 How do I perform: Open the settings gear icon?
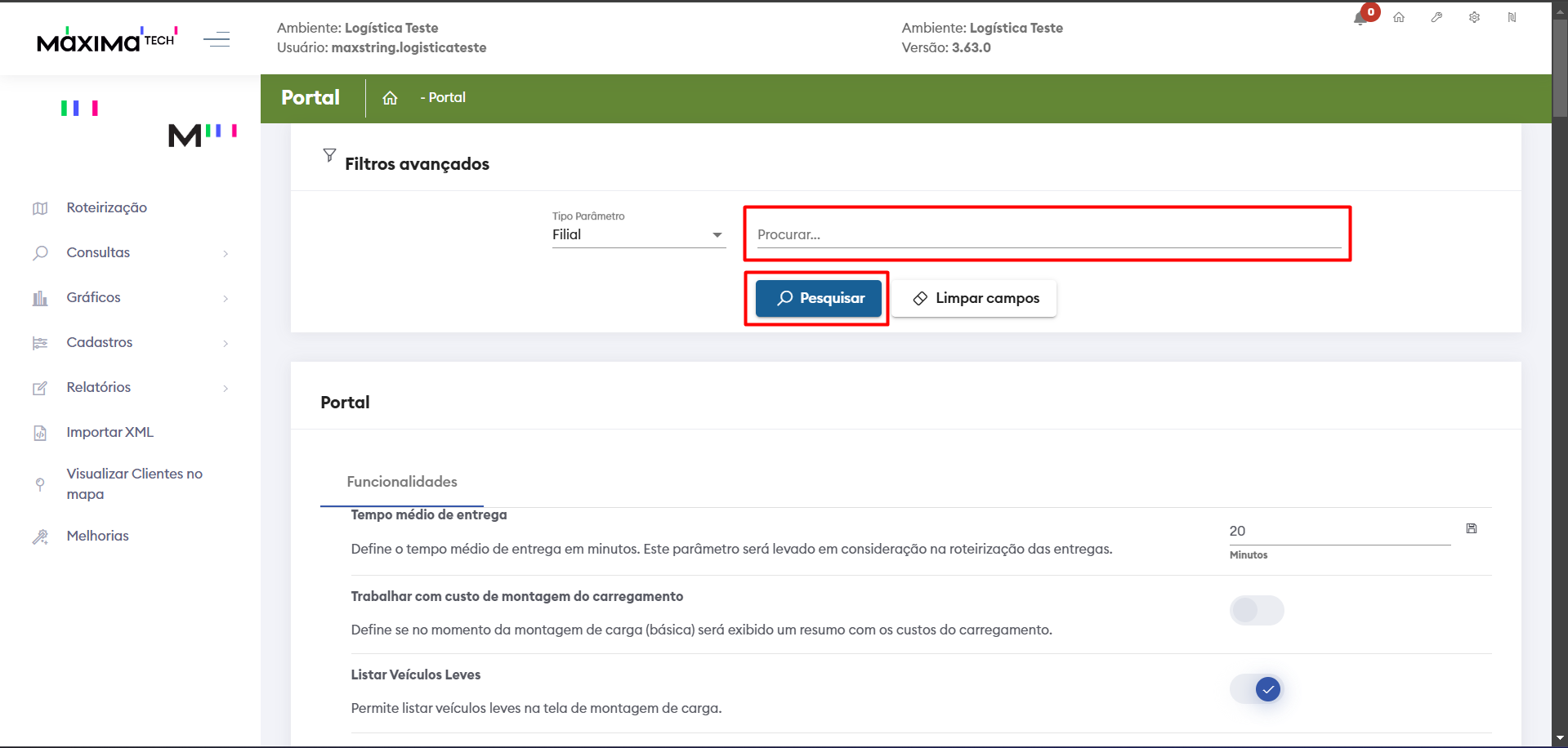1474,17
